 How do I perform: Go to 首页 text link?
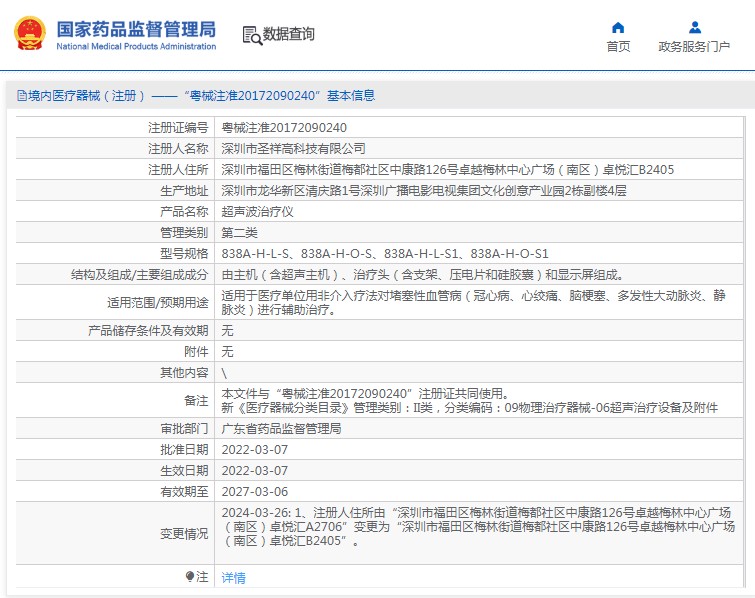click(618, 47)
